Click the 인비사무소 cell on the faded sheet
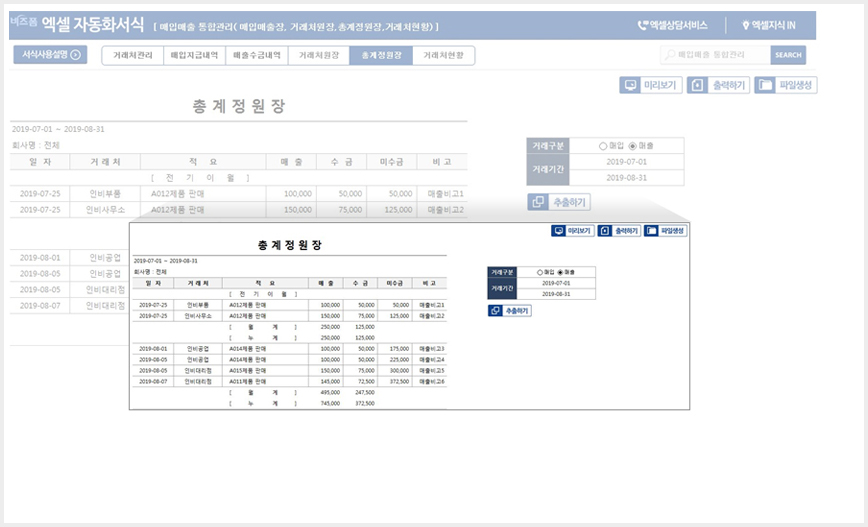Viewport: 868px width, 527px height. (105, 210)
